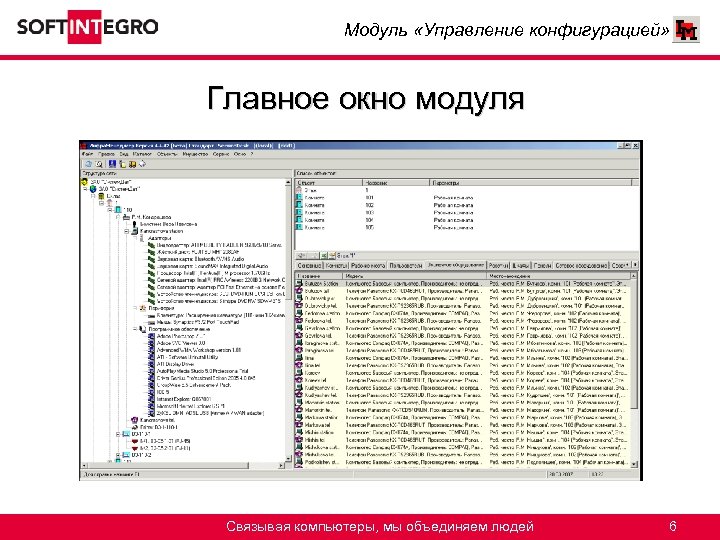Image resolution: width=720 pixels, height=540 pixels.
Task: Click right arrow of tree panel horizontal scrollbar
Action: (x=281, y=465)
